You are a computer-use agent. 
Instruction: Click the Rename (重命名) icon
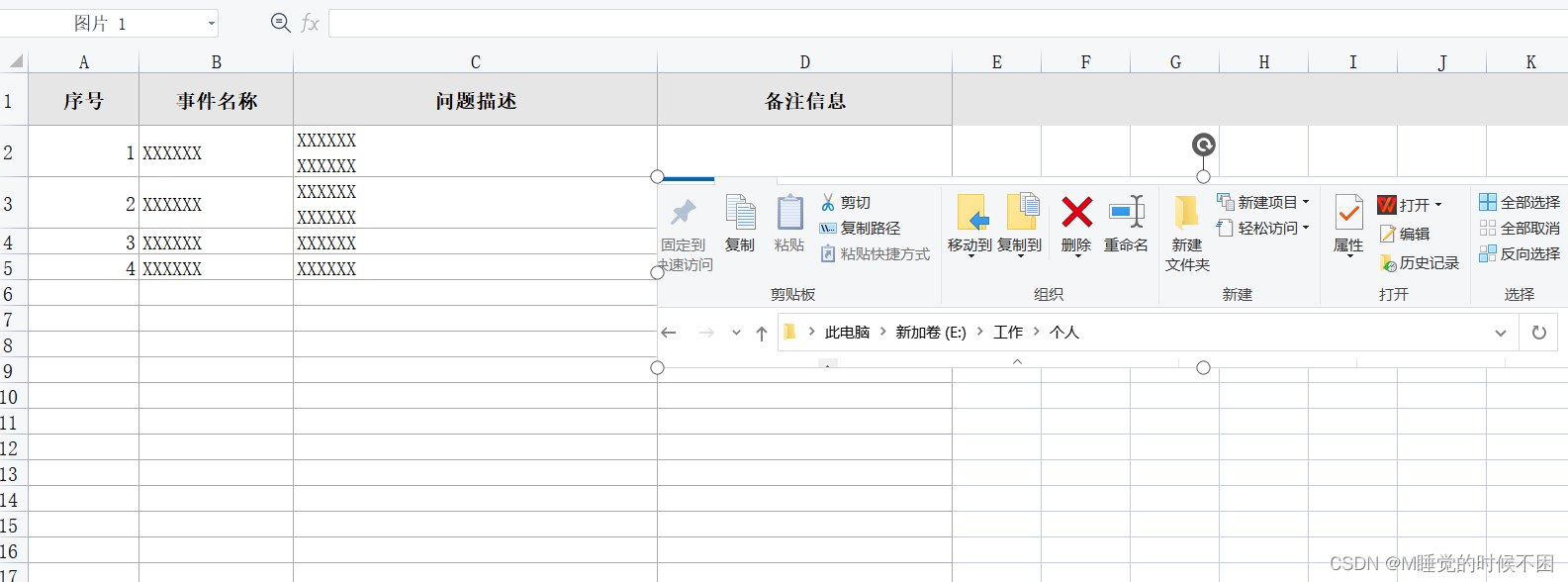click(x=1126, y=212)
